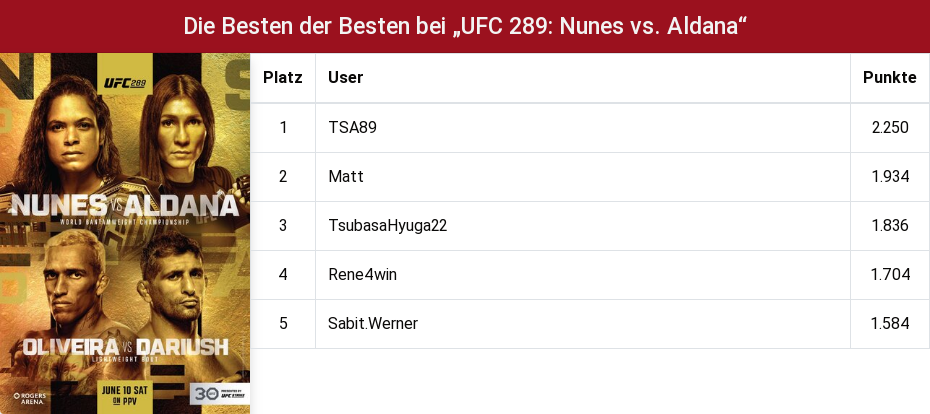
Task: Open user Matt's profile
Action: point(346,177)
